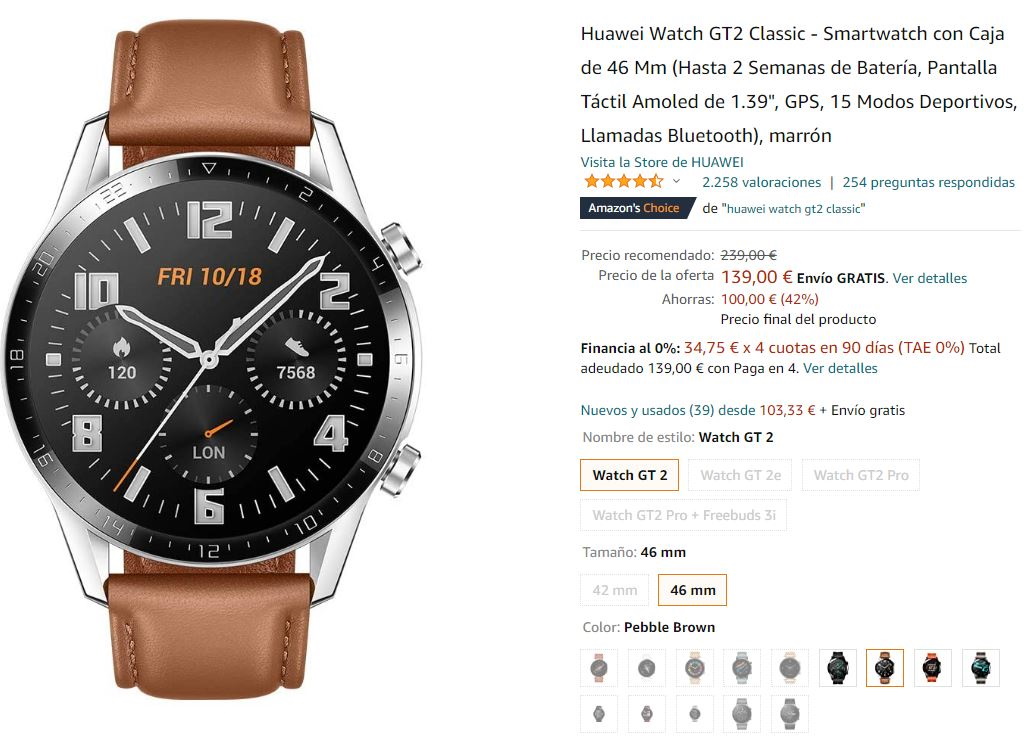
Task: Expand the rating breakdown chevron
Action: click(x=677, y=182)
